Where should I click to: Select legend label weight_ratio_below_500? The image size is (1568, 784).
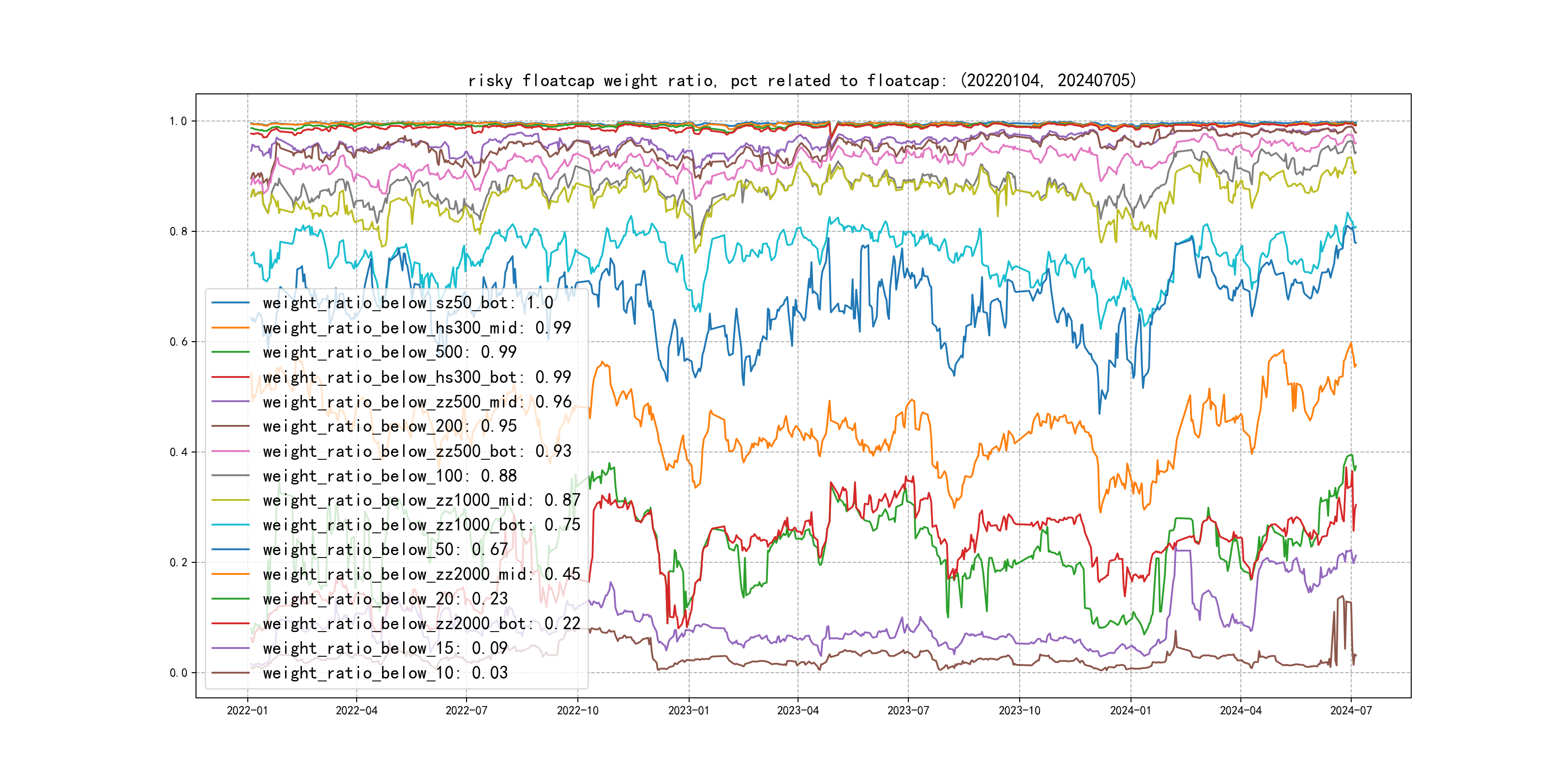(390, 352)
